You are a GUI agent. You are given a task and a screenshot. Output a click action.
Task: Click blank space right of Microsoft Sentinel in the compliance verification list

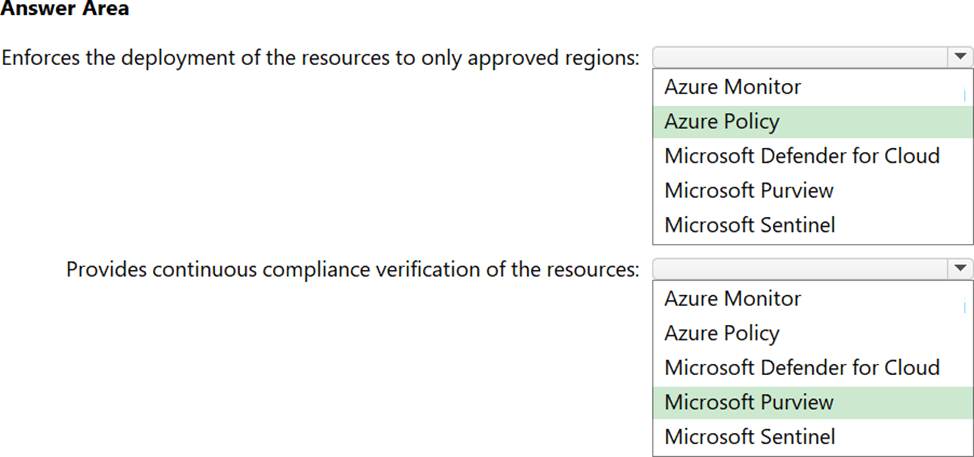click(x=900, y=437)
